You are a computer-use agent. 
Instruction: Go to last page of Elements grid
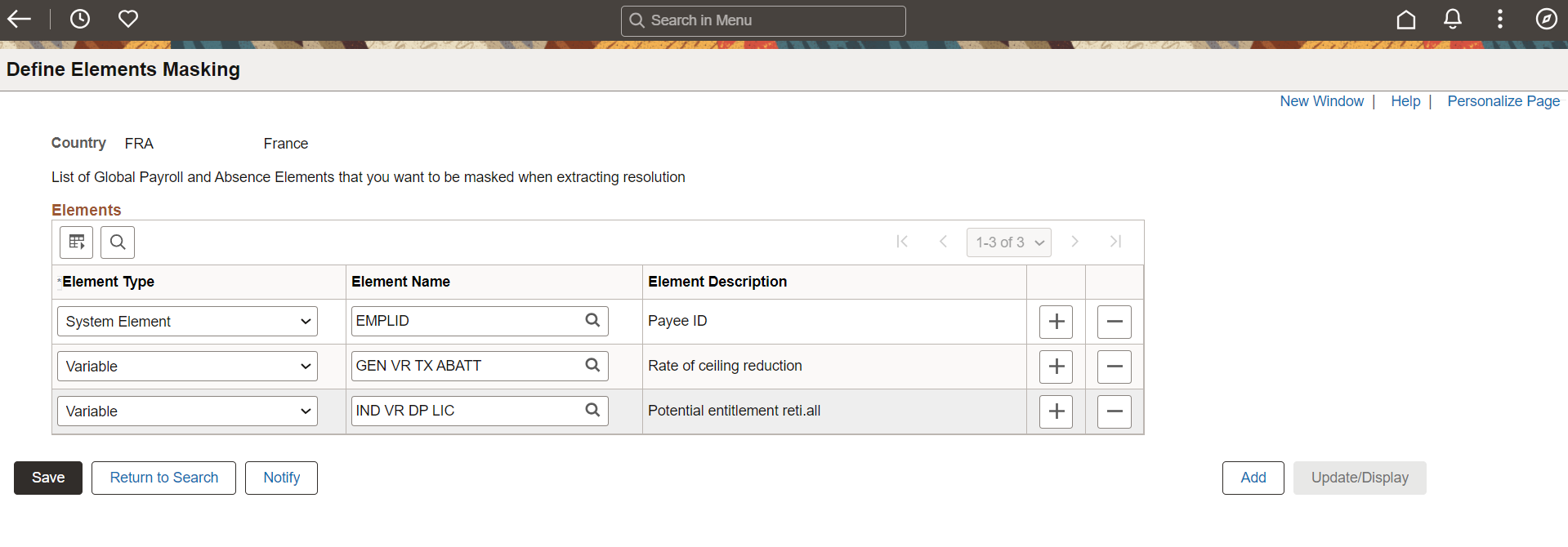click(1115, 242)
